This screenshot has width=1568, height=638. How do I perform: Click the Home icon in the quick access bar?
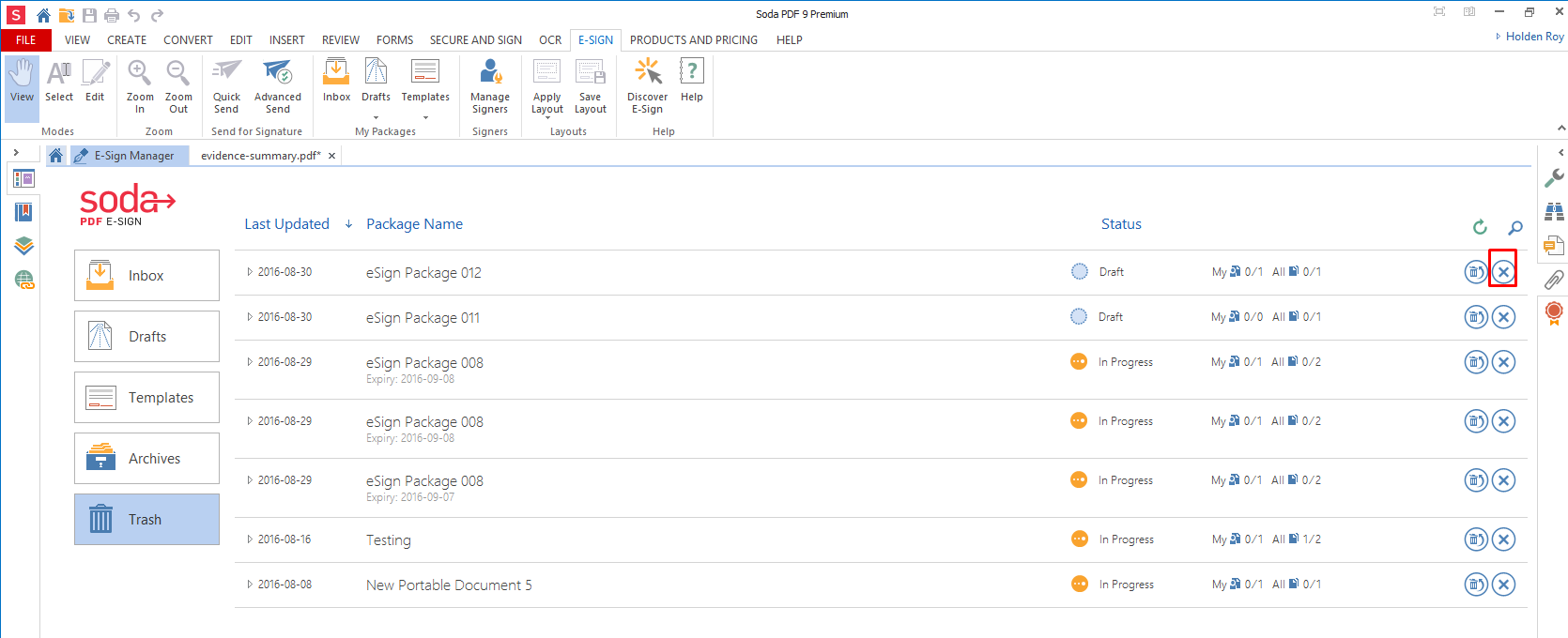coord(43,15)
